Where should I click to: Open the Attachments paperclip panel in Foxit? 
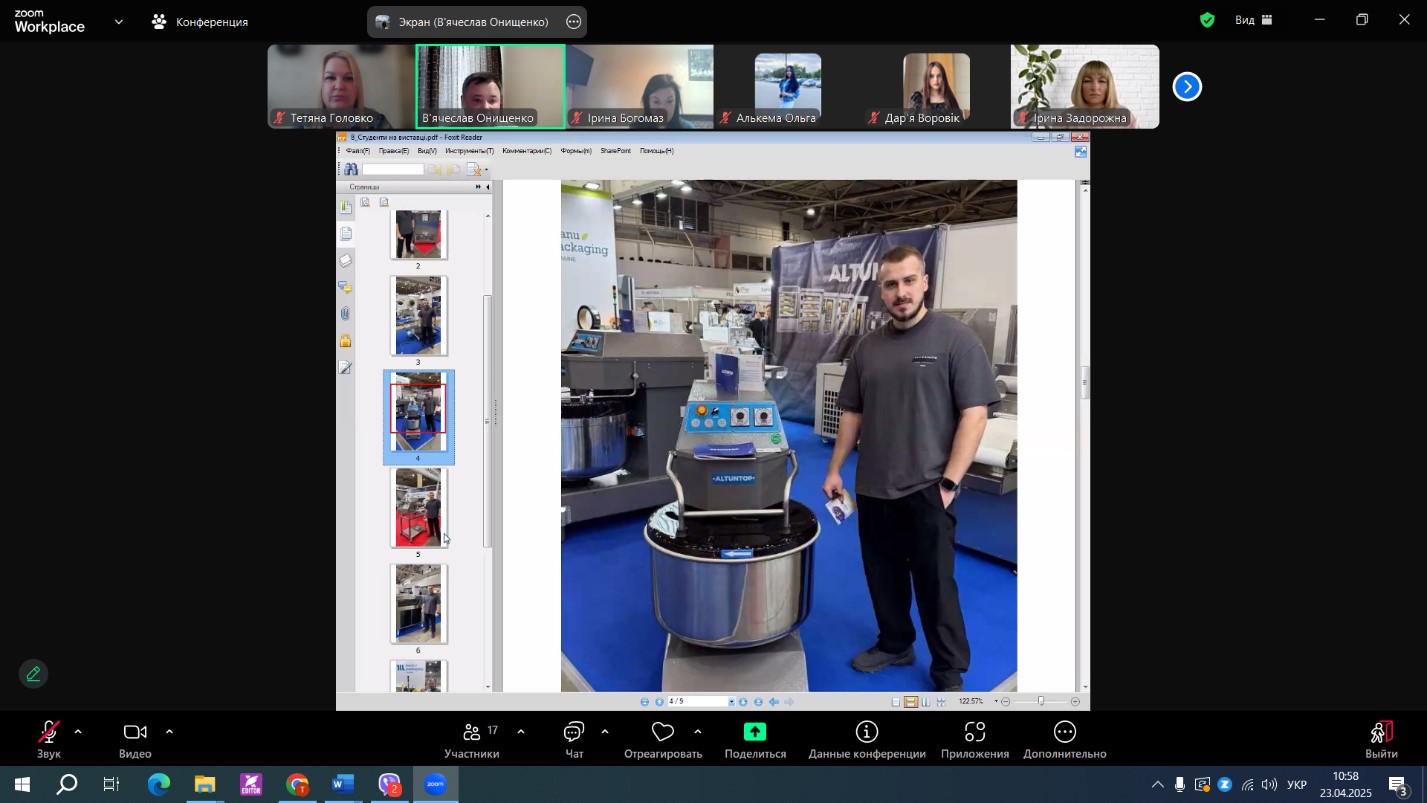345,313
